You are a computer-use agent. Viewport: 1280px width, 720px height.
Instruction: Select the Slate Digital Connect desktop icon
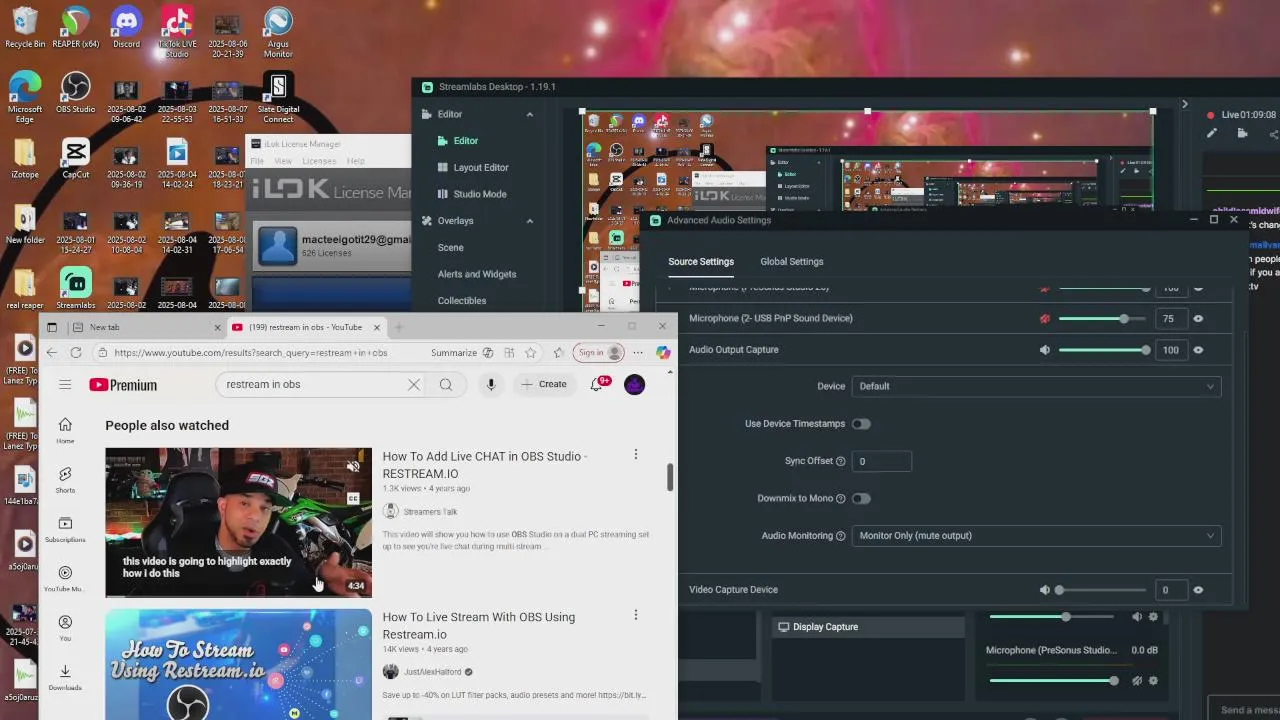pyautogui.click(x=278, y=96)
